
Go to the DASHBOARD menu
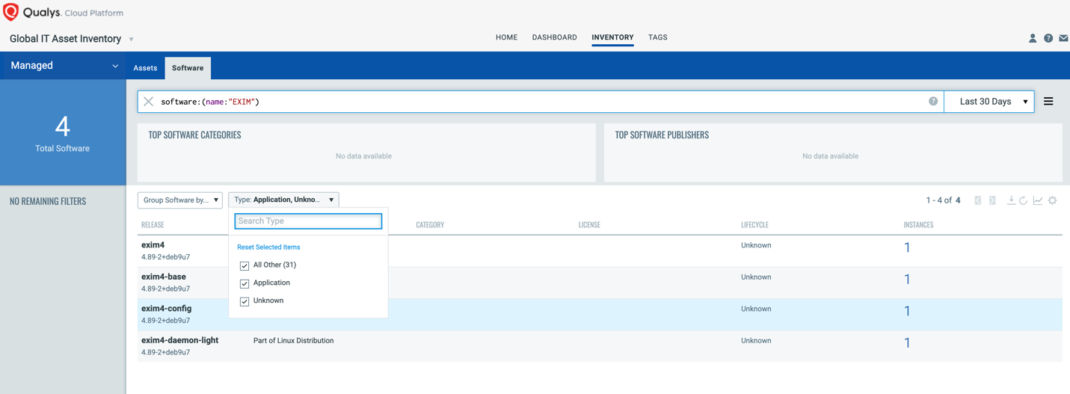click(x=554, y=38)
